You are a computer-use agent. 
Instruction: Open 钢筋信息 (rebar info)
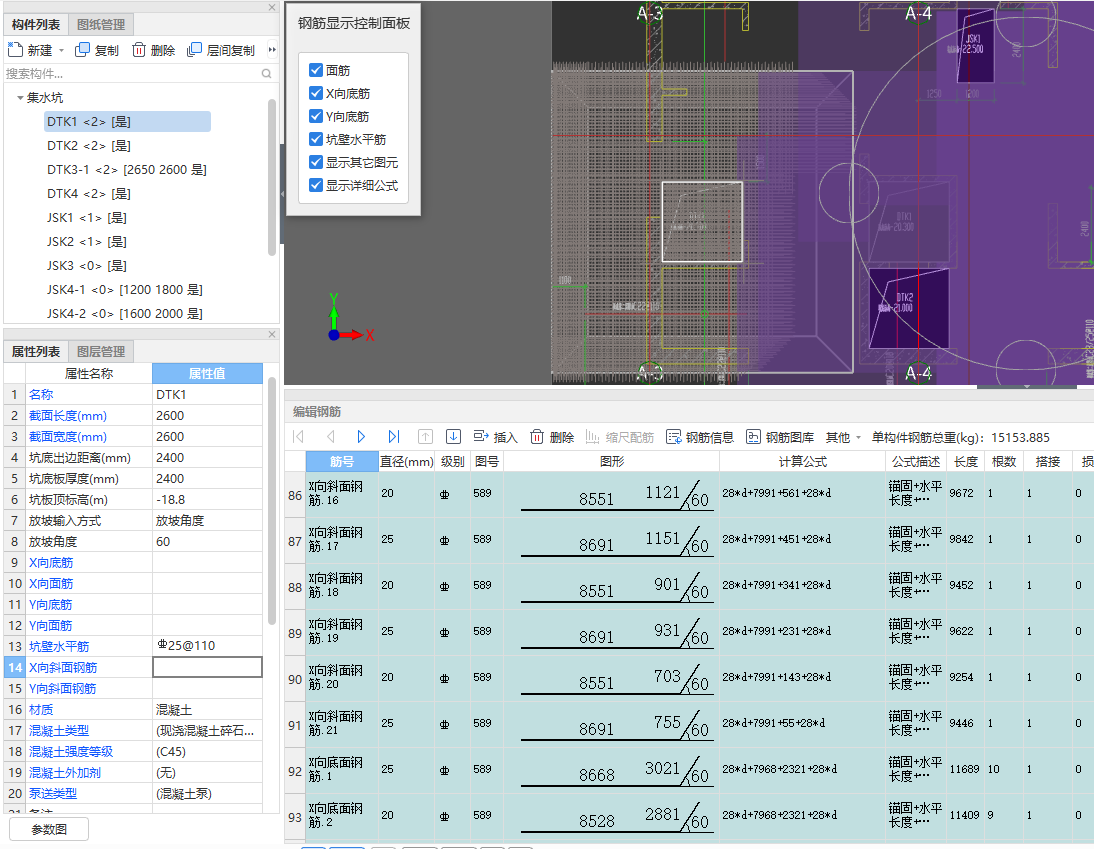pos(700,437)
